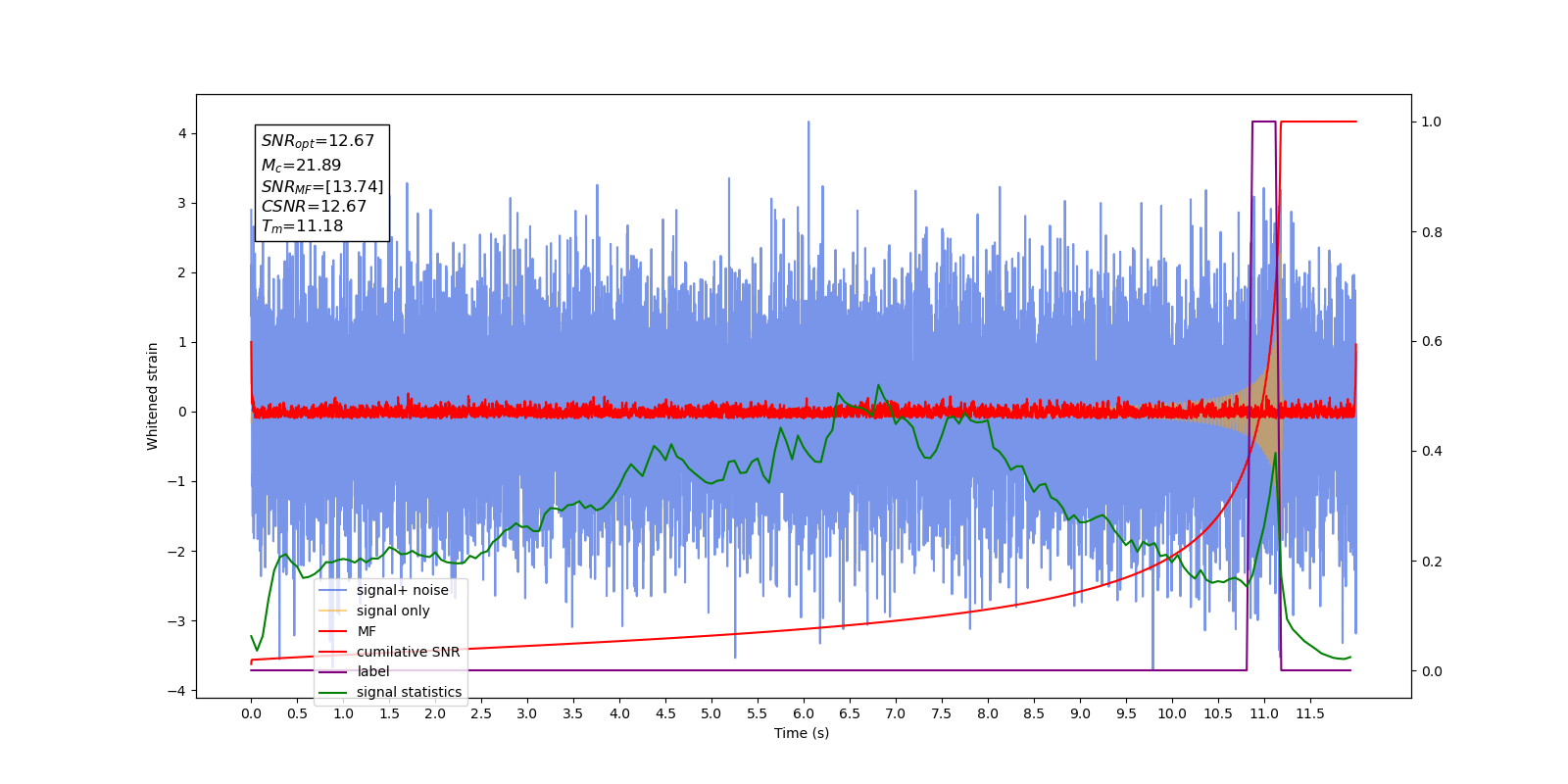Click the 5.5 tick on the time axis

[758, 713]
